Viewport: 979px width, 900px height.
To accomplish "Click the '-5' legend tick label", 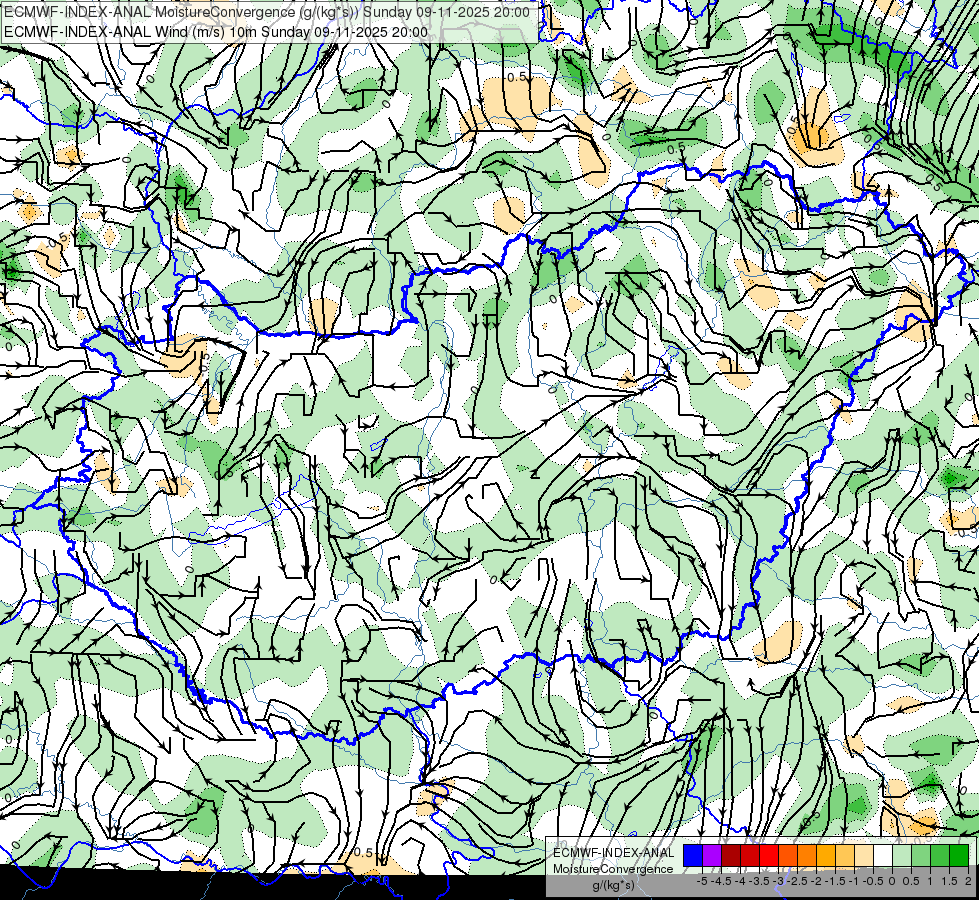I will (702, 881).
